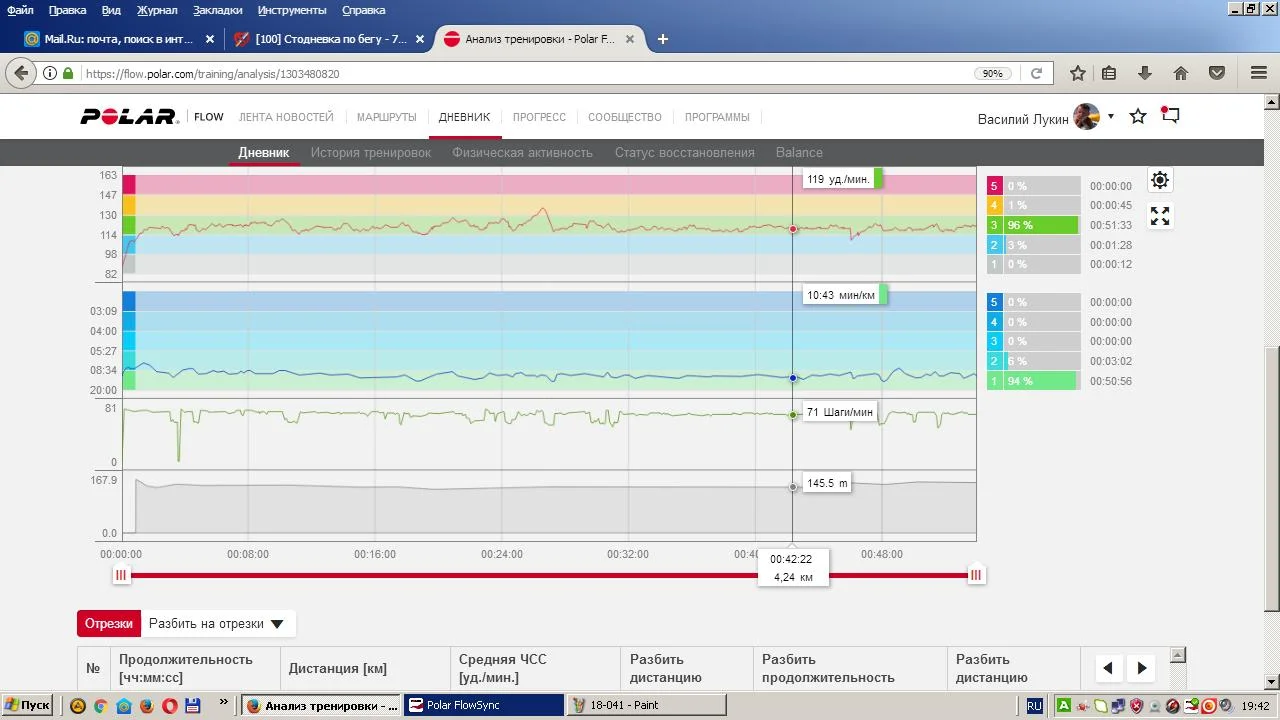Open browser downloads arrow icon
Image resolution: width=1280 pixels, height=720 pixels.
point(1145,73)
